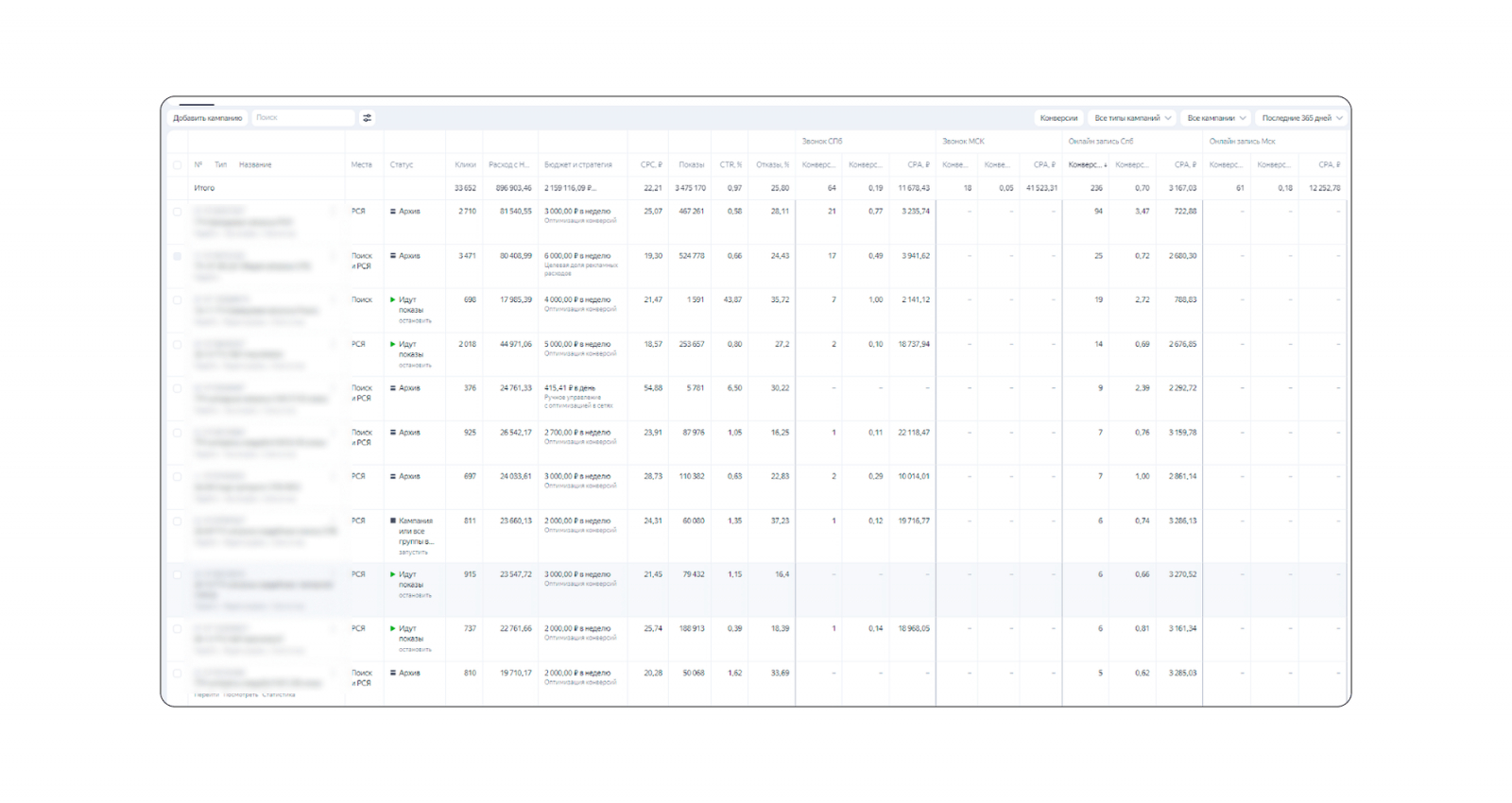Click the Конверсии button in toolbar
The width and height of the screenshot is (1512, 803).
pos(1058,118)
